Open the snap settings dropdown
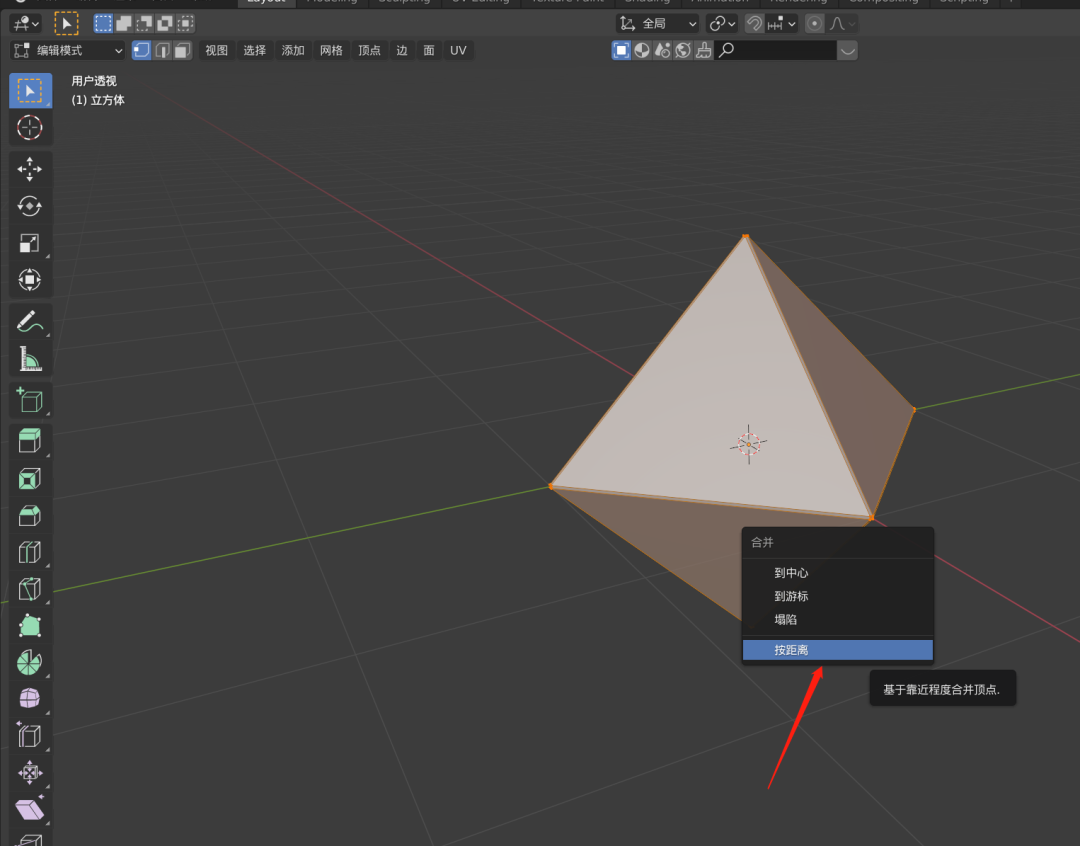The width and height of the screenshot is (1080, 846). (782, 24)
